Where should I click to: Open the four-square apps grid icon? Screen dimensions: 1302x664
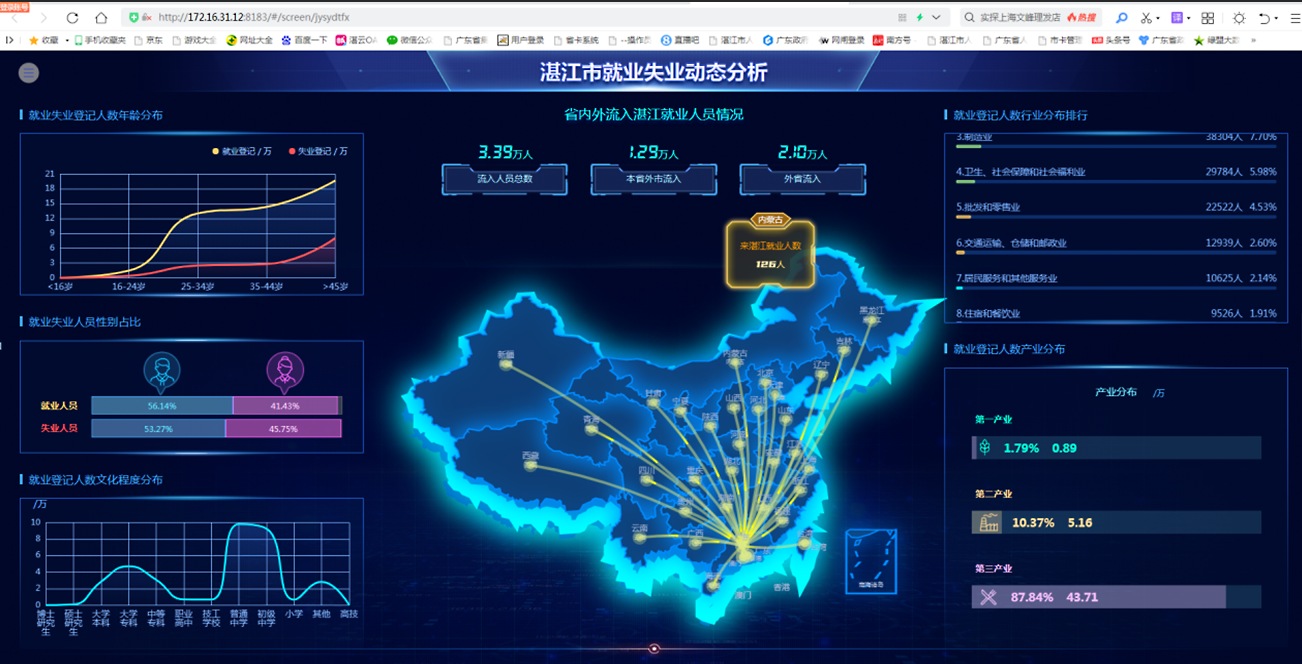click(x=1208, y=18)
